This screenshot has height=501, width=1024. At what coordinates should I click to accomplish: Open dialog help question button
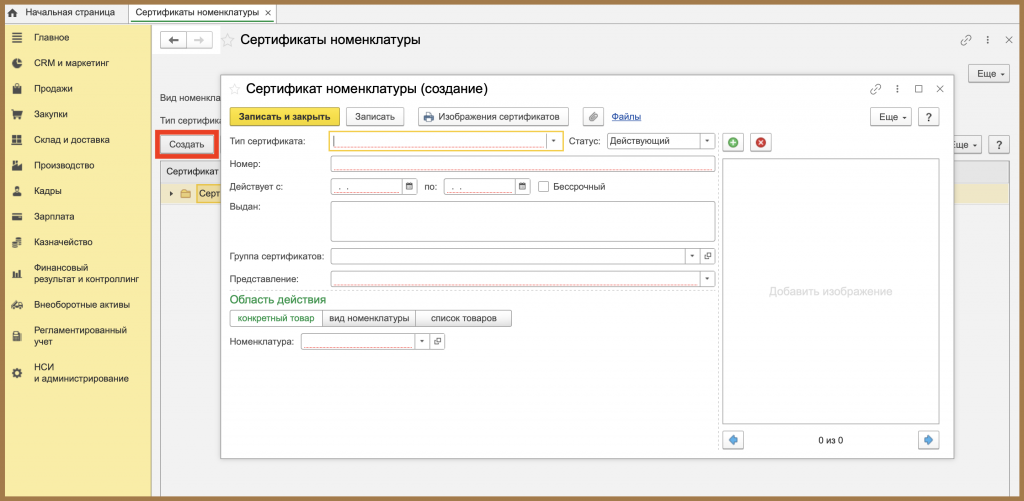point(928,117)
